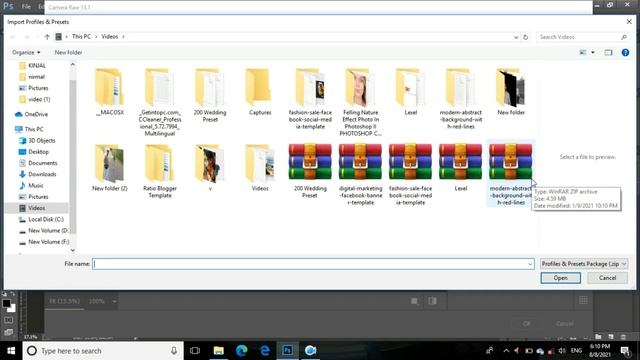Expand chevron after This PC in breadcrumb
Viewport: 640px width, 360px height.
coord(96,37)
